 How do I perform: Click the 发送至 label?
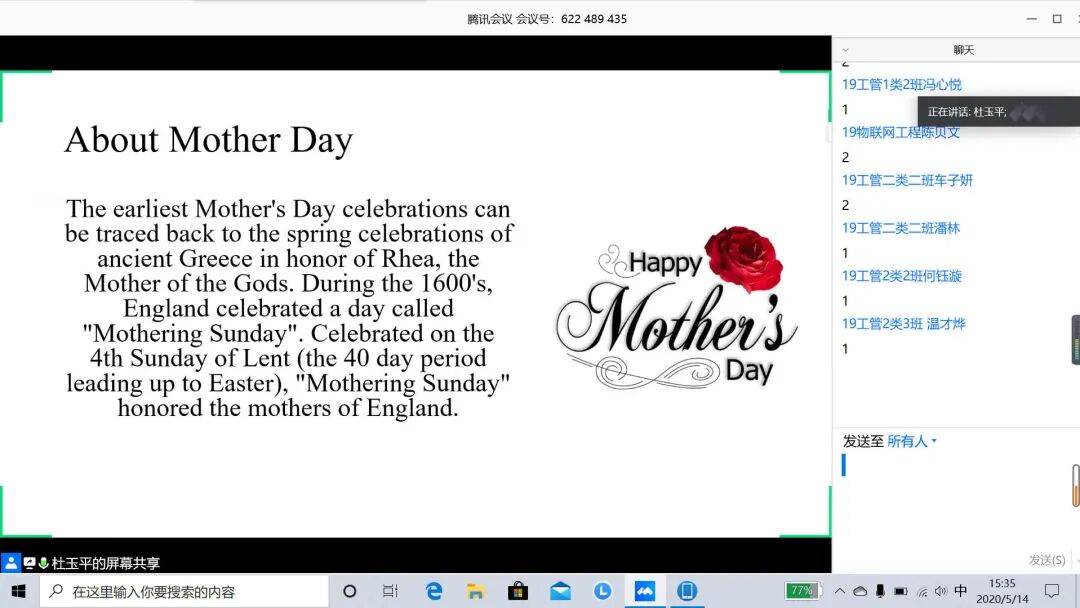pyautogui.click(x=863, y=441)
